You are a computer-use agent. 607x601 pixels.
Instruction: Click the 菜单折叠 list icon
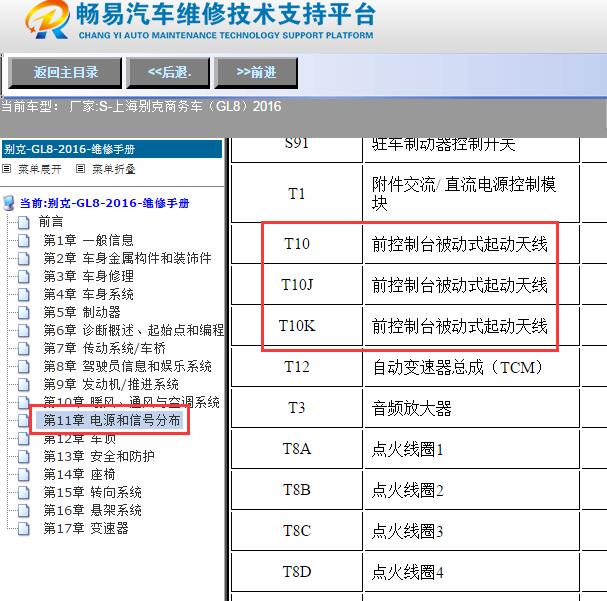tap(81, 169)
